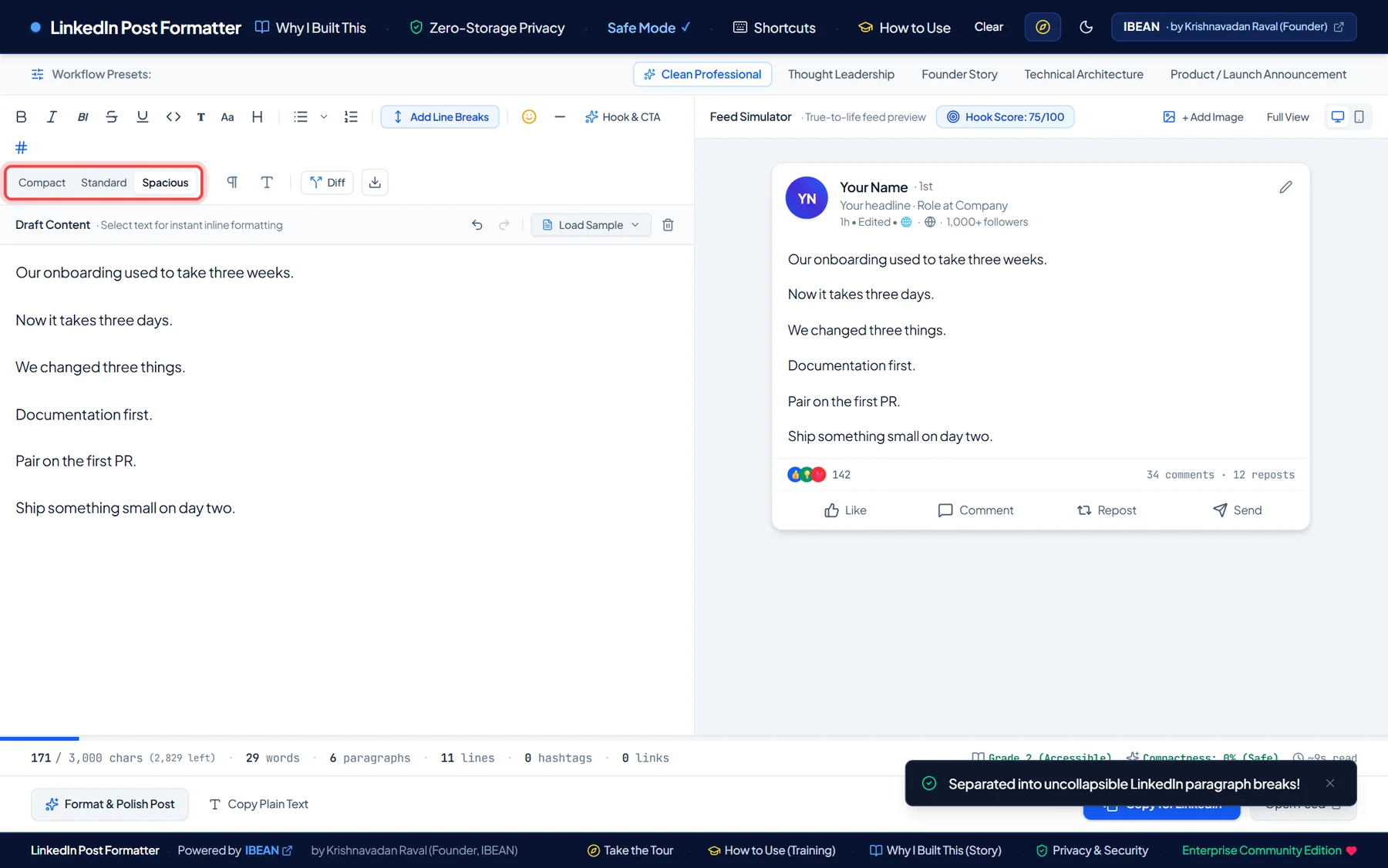Select Standard spacing option
This screenshot has height=868, width=1388.
pos(103,183)
